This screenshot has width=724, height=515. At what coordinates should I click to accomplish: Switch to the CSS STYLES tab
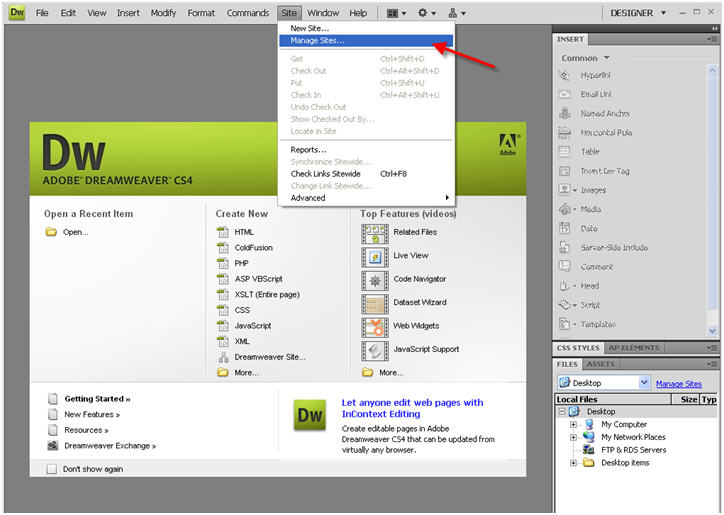click(x=578, y=348)
